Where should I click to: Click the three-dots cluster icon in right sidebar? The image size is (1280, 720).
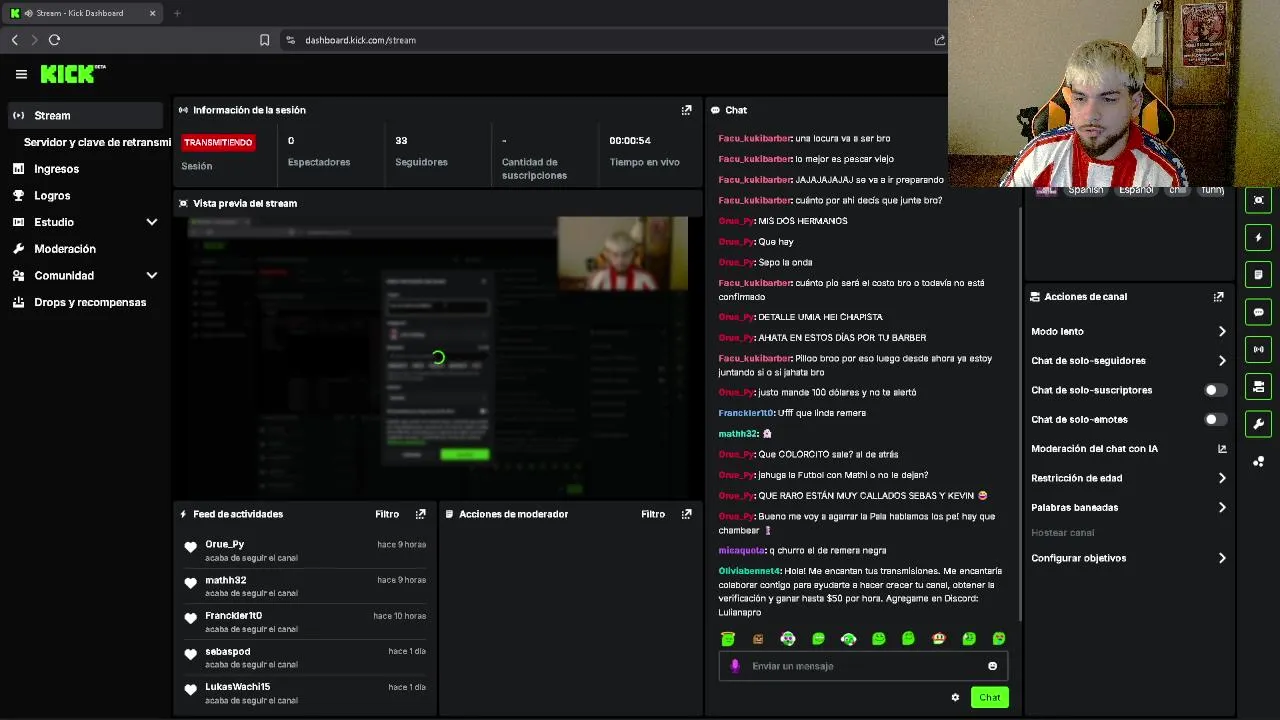1258,461
